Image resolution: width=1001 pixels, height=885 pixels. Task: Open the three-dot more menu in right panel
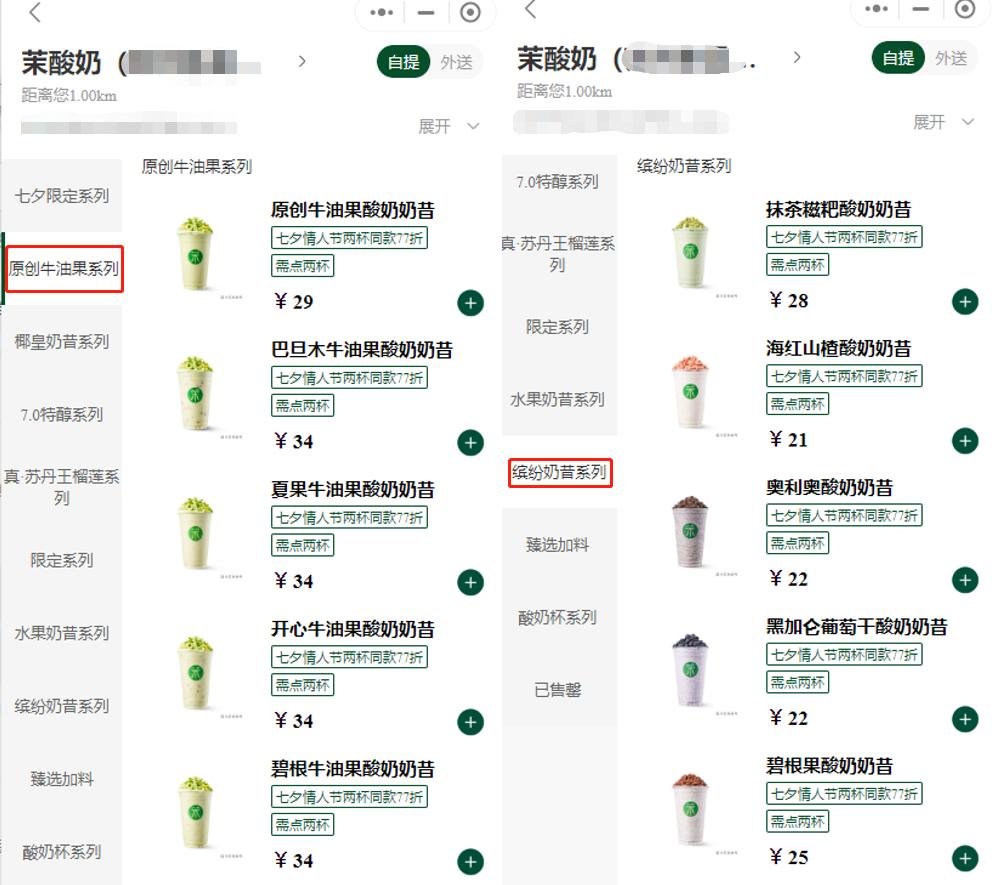click(x=877, y=9)
